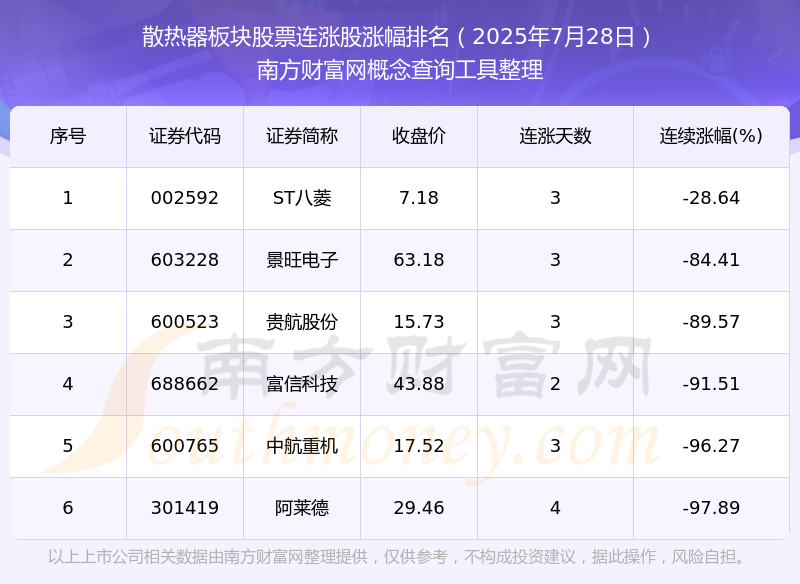Select stock code 600523
800x584 pixels.
click(185, 322)
